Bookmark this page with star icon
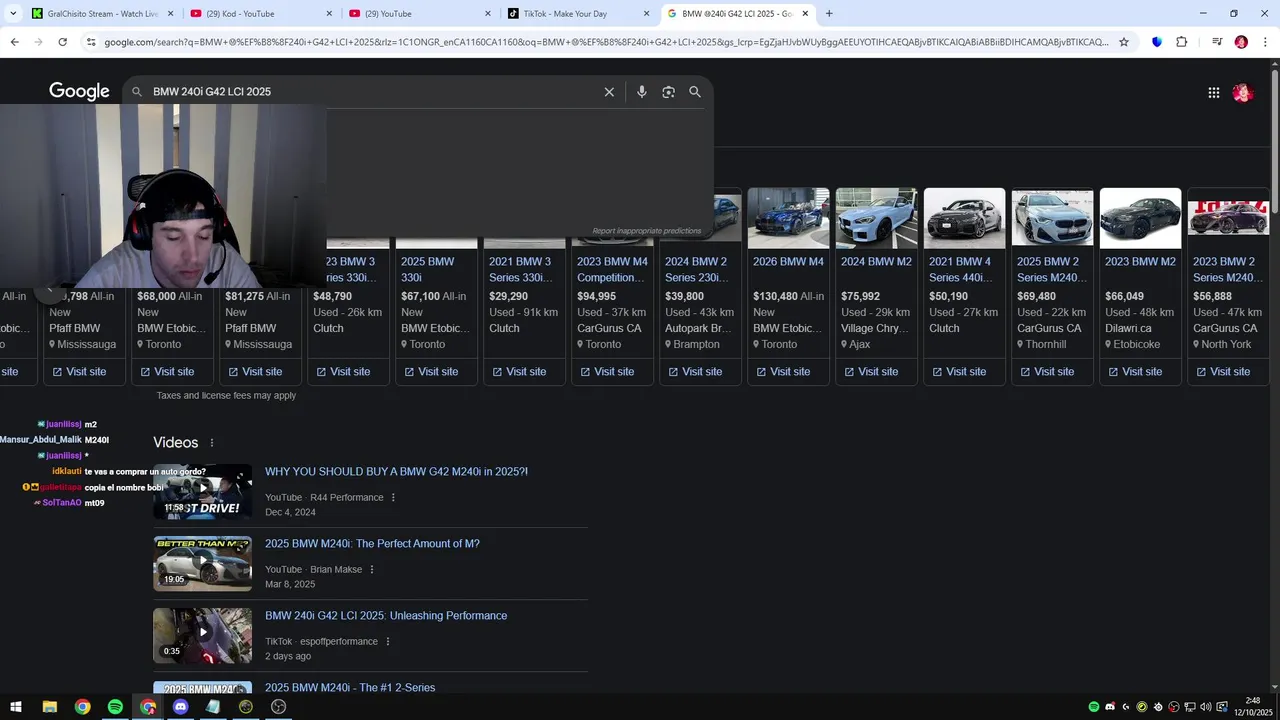The height and width of the screenshot is (720, 1280). pyautogui.click(x=1124, y=42)
